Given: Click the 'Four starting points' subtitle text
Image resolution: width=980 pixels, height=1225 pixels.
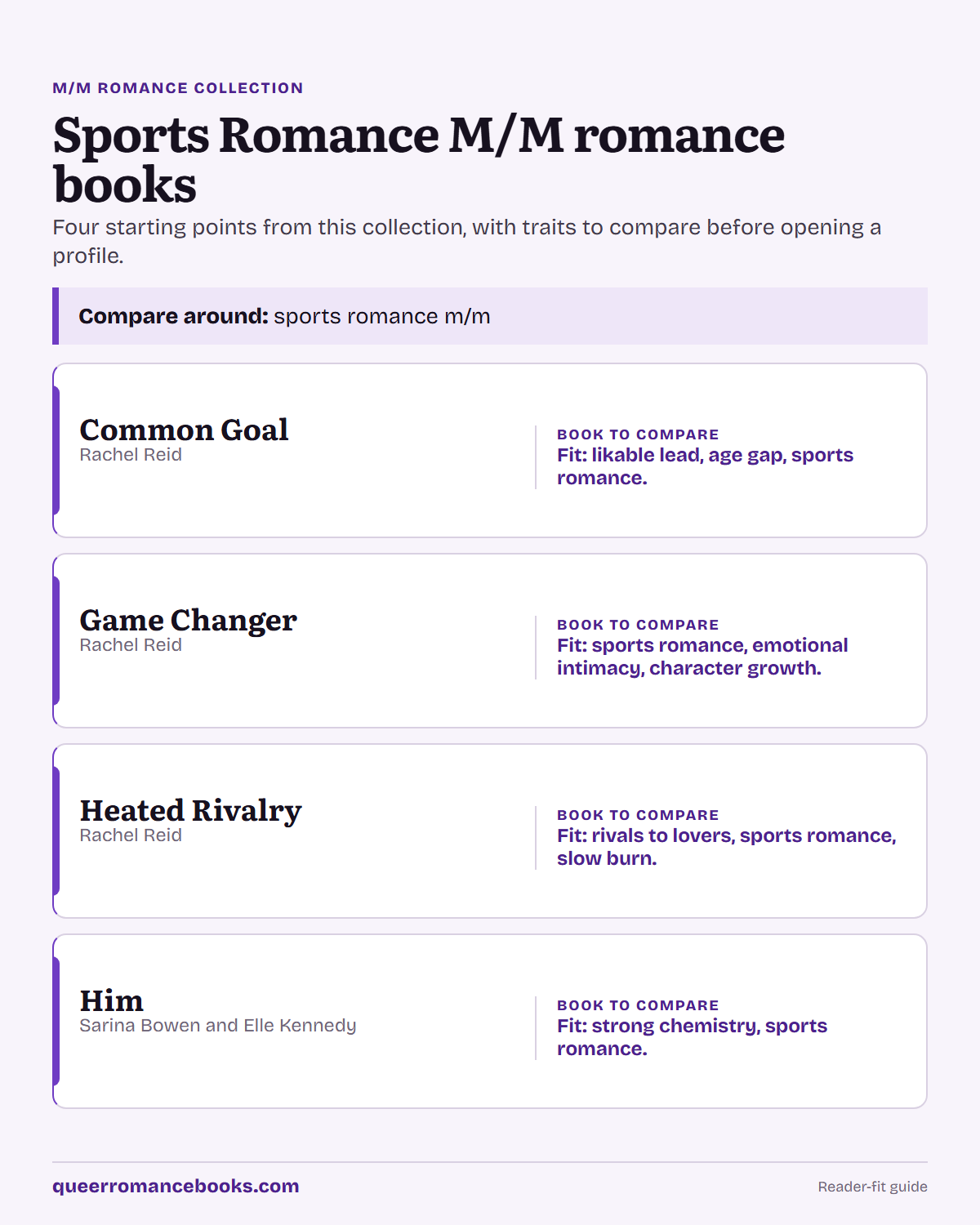Looking at the screenshot, I should 467,241.
